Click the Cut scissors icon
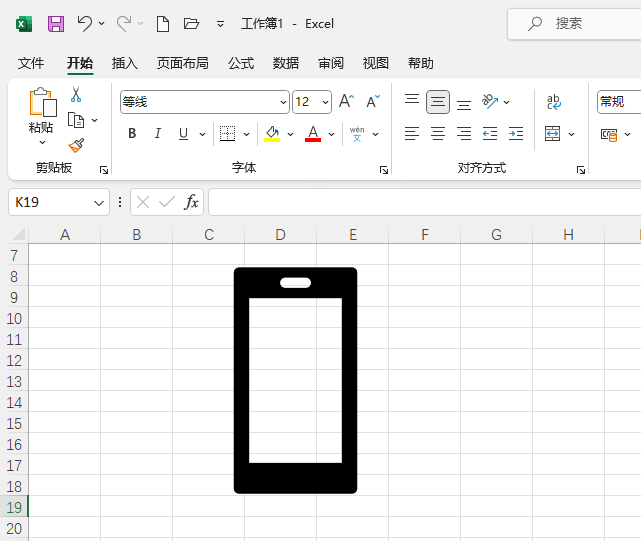 [76, 94]
